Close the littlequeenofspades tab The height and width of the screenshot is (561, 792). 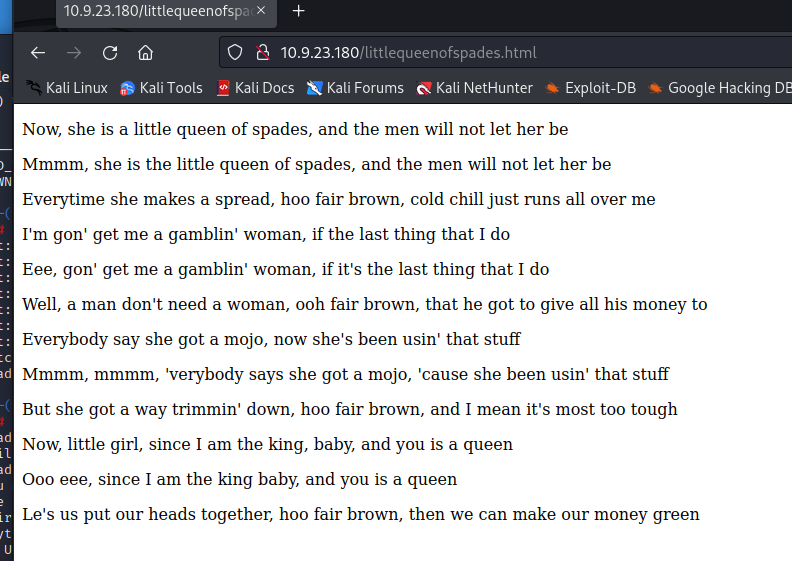(261, 10)
